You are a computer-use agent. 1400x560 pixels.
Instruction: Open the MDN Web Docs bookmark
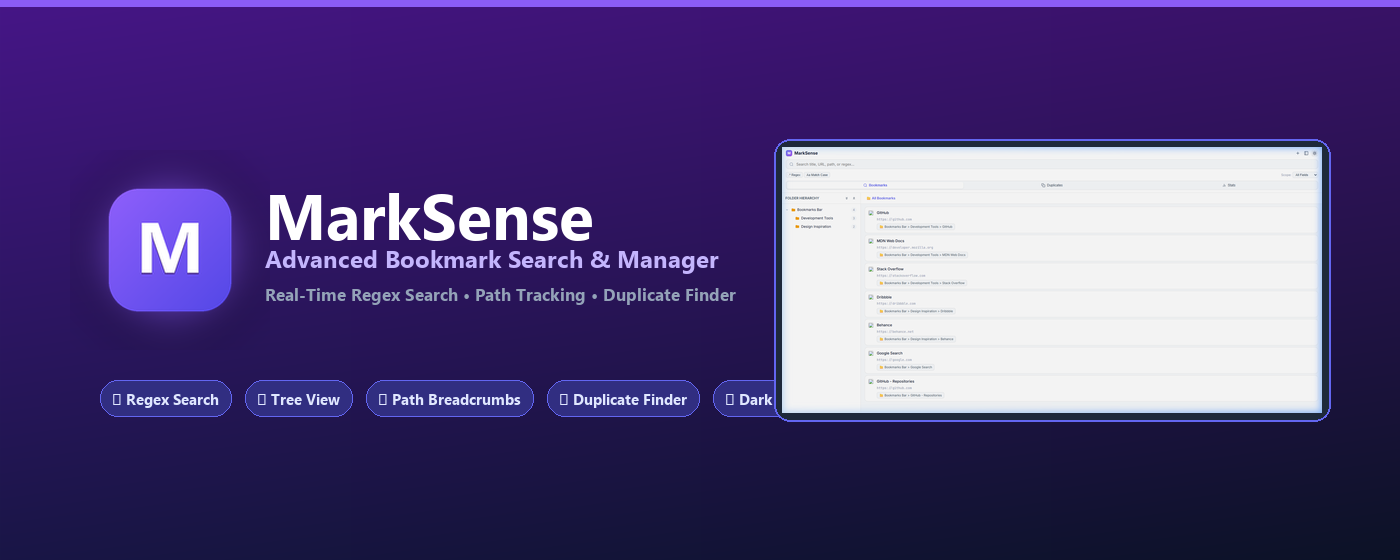[891, 241]
